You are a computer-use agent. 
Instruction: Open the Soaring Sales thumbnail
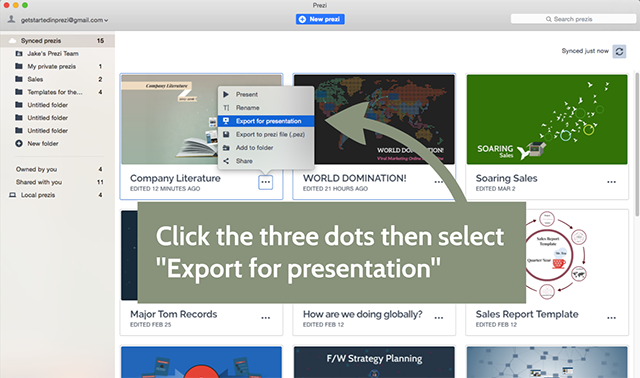[x=547, y=120]
